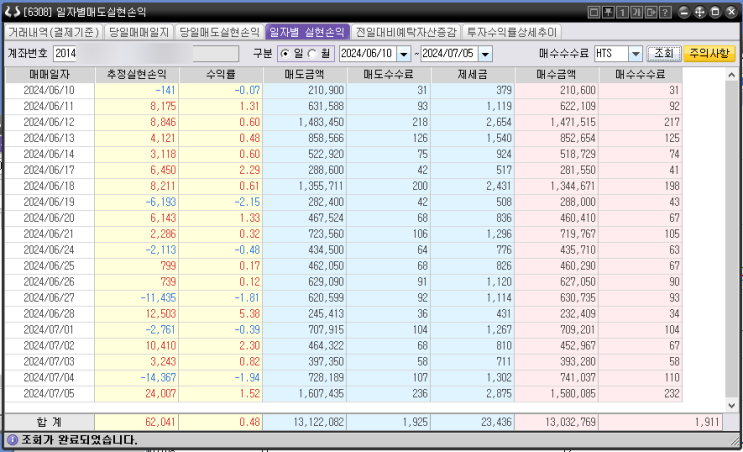This screenshot has height=452, width=743.
Task: Open help with the question mark icon
Action: pyautogui.click(x=665, y=12)
